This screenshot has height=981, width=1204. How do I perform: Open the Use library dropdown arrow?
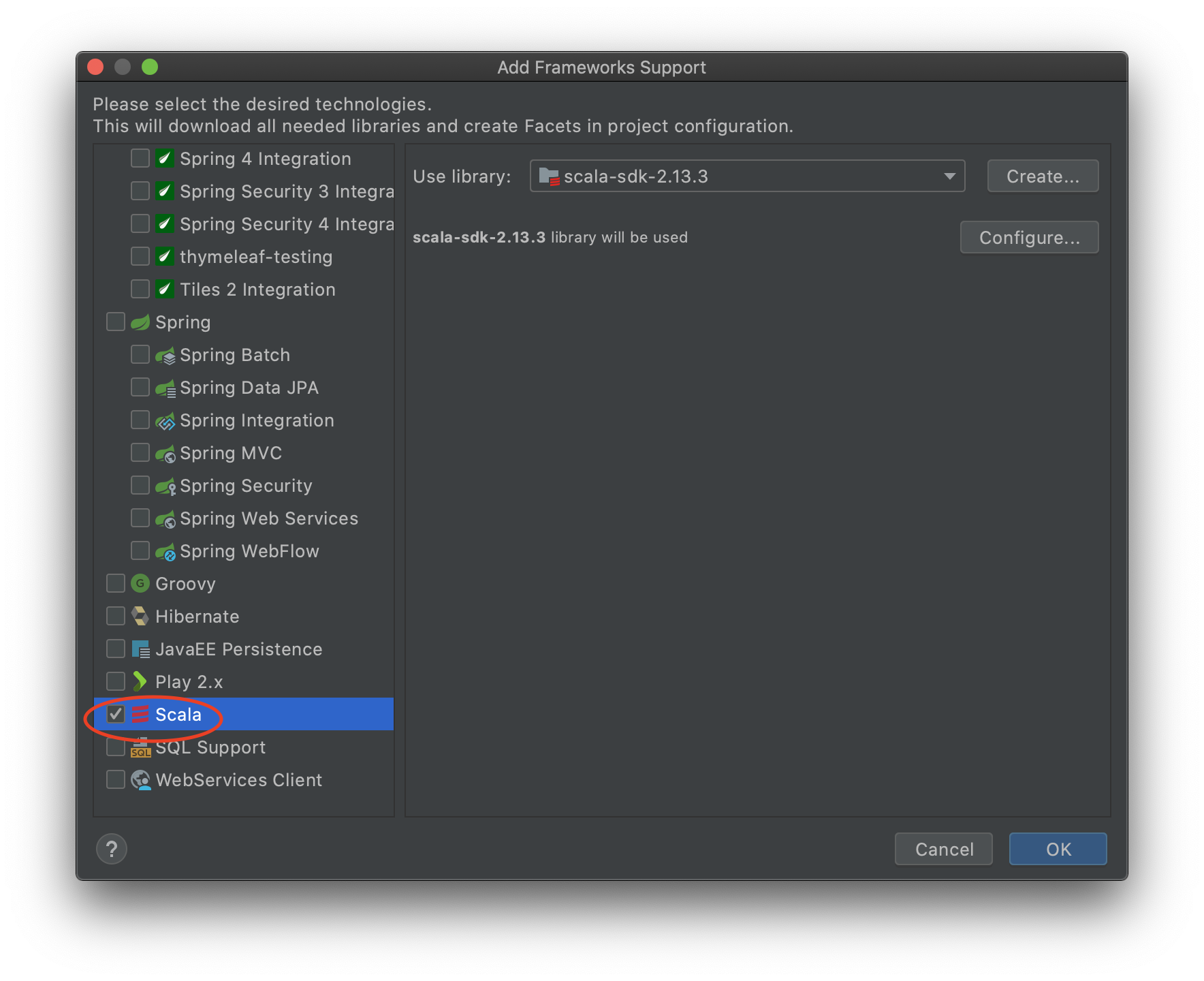point(949,176)
